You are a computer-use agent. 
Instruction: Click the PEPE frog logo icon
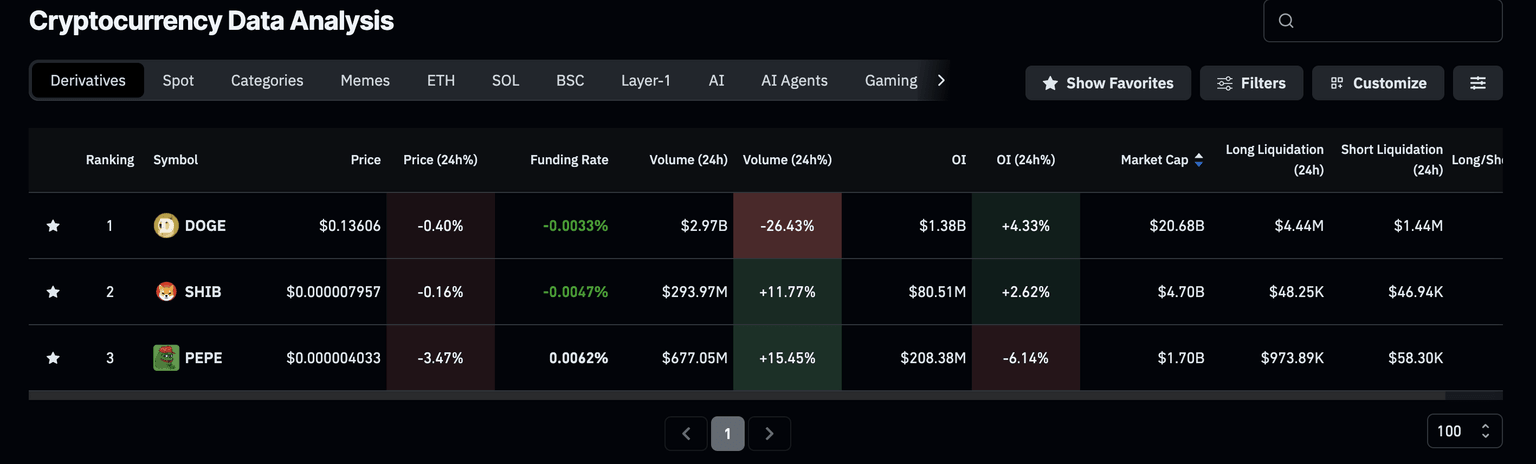165,358
